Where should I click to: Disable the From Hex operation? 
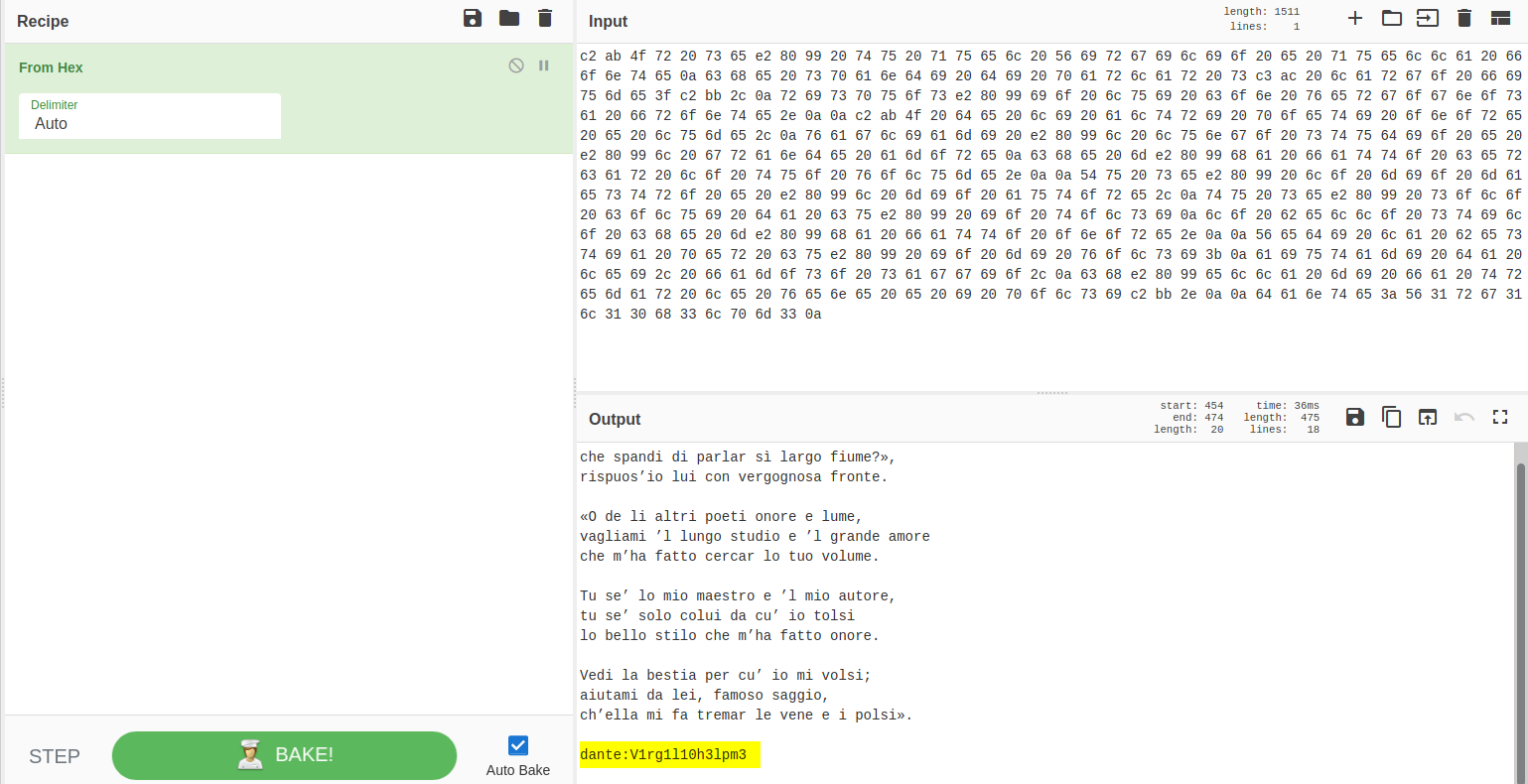pyautogui.click(x=516, y=65)
